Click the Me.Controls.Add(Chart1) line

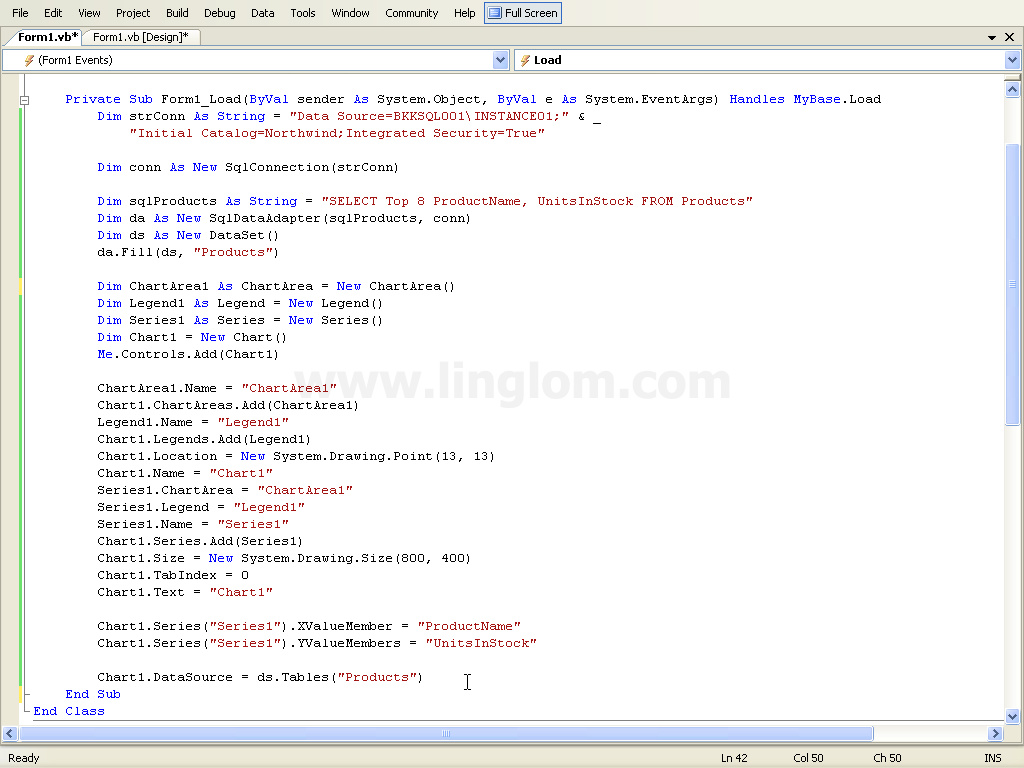188,354
